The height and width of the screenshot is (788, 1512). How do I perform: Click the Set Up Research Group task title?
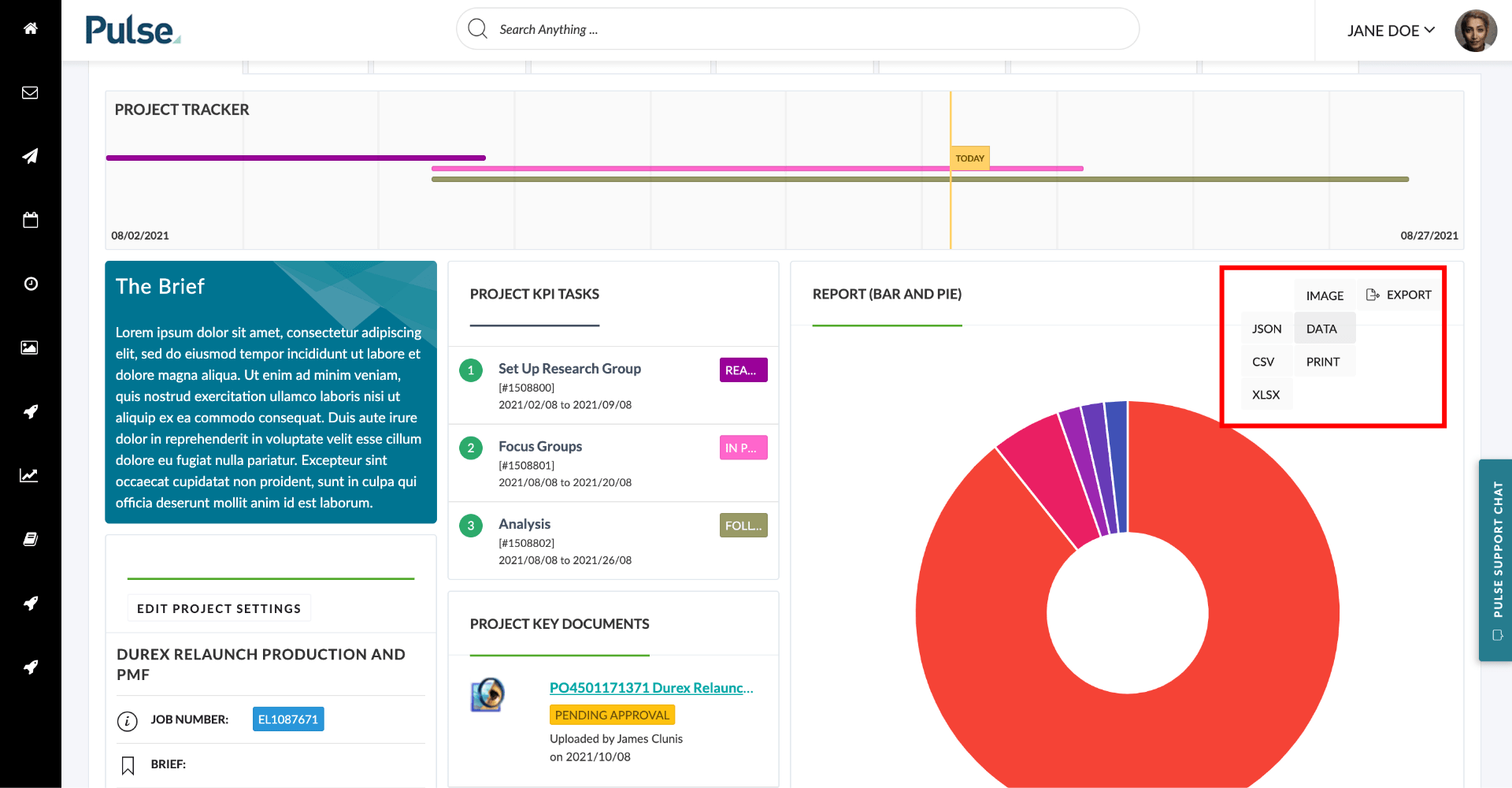569,369
